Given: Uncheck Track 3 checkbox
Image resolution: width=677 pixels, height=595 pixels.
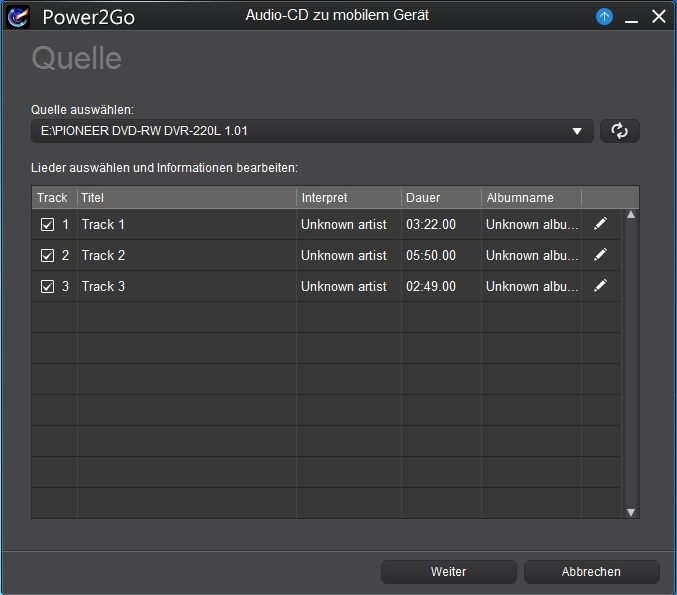Looking at the screenshot, I should [47, 286].
